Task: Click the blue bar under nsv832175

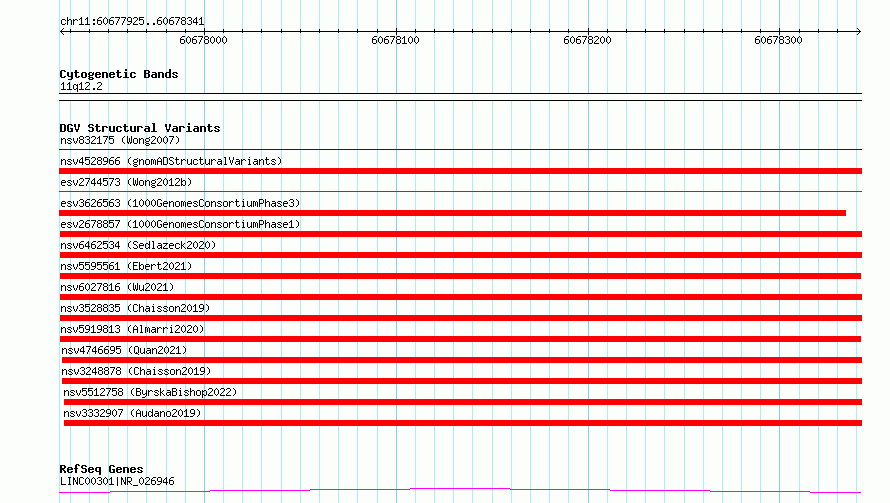Action: [x=460, y=149]
